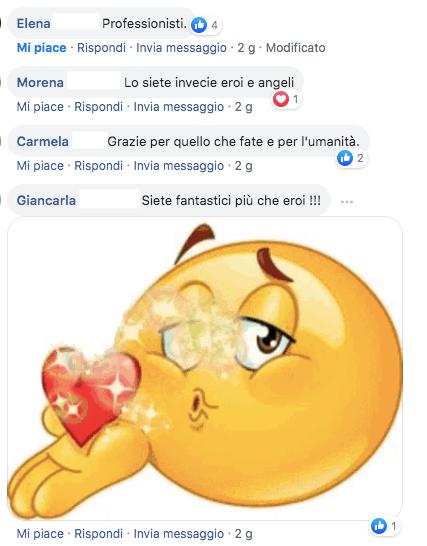This screenshot has width=427, height=546.
Task: Open Giancarla's profile name link
Action: click(x=46, y=201)
